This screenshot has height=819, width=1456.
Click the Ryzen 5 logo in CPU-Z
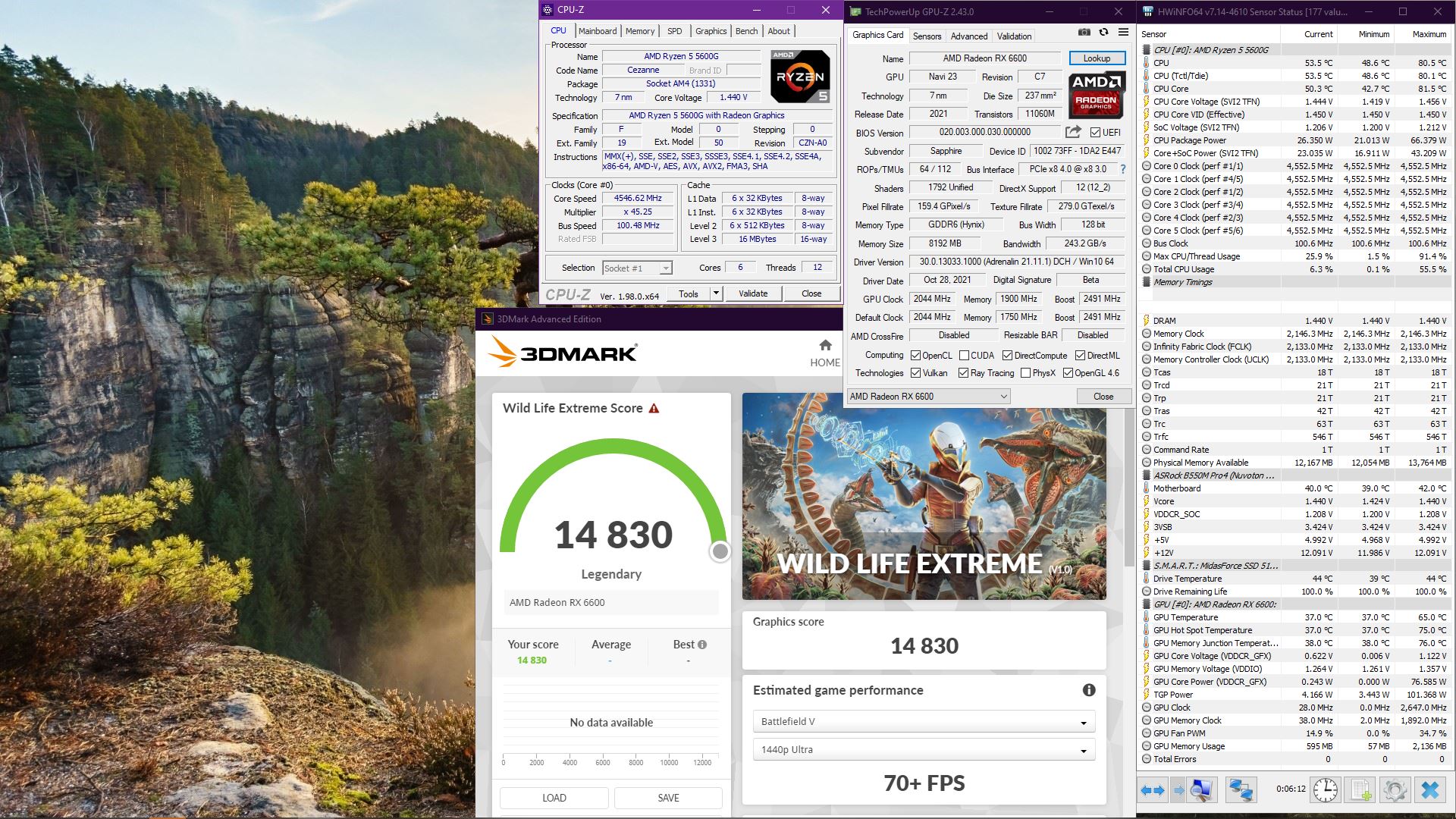click(x=799, y=77)
